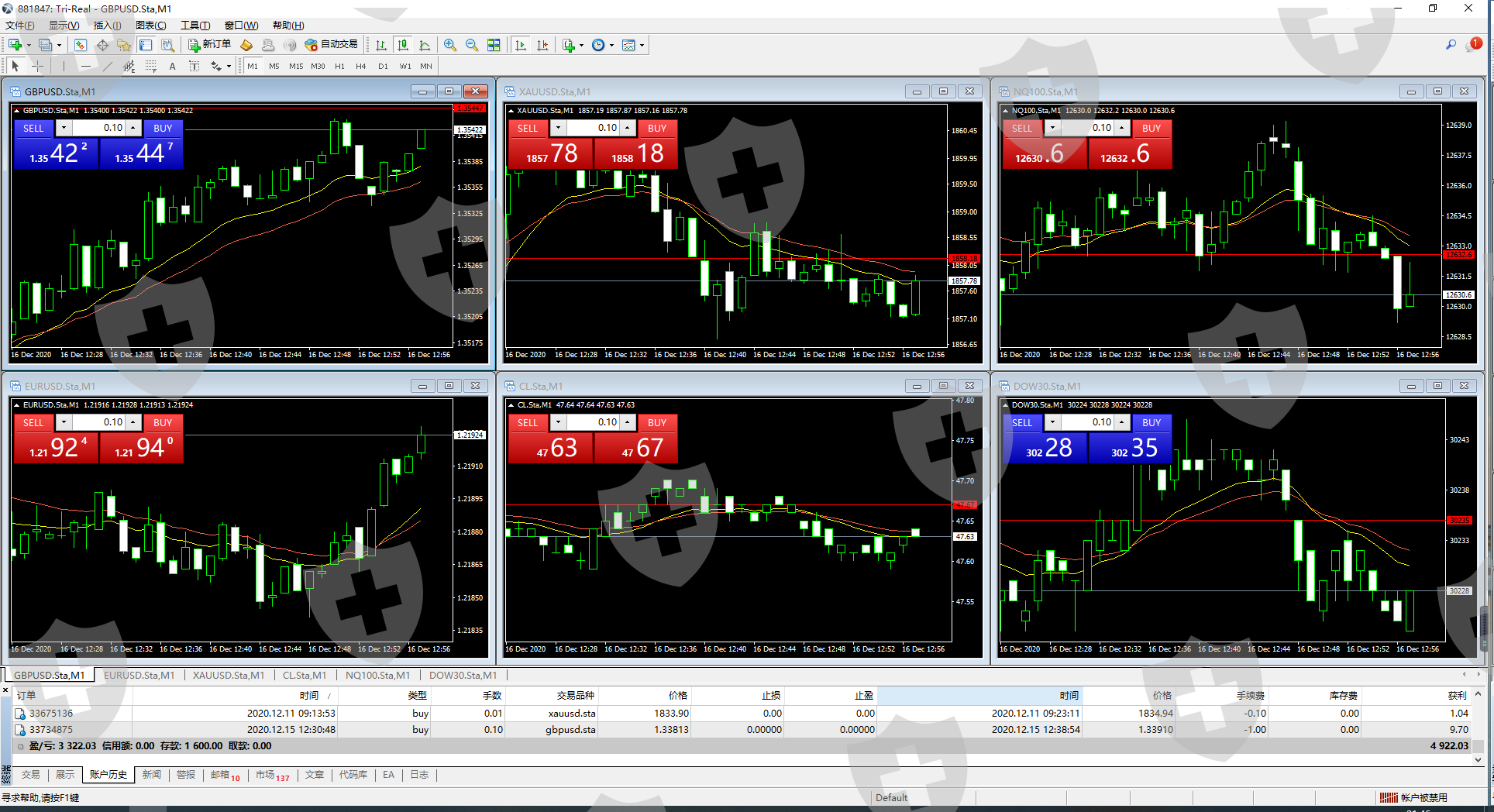Click BUY on the XAUUSD chart
This screenshot has height=812, width=1494.
pos(657,128)
